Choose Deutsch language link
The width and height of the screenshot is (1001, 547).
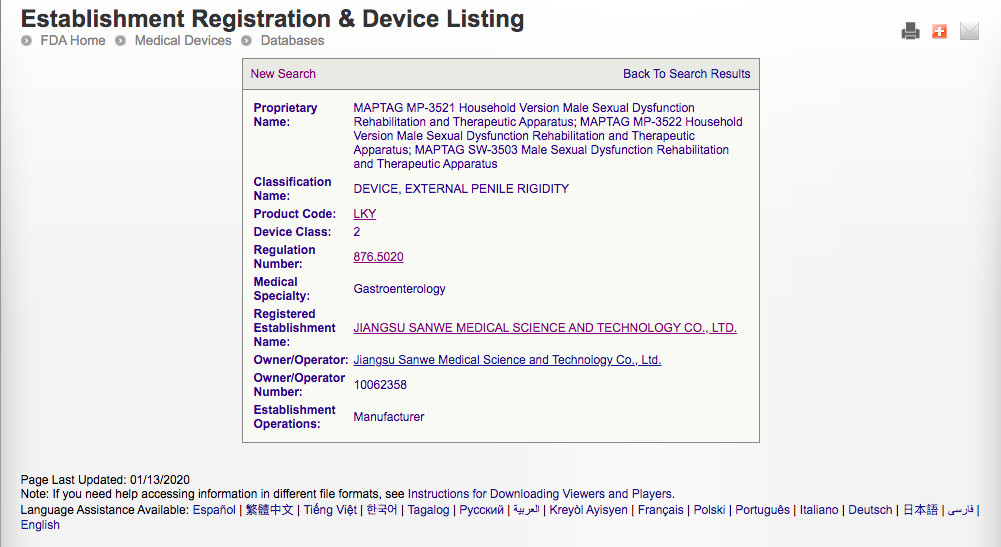click(870, 510)
